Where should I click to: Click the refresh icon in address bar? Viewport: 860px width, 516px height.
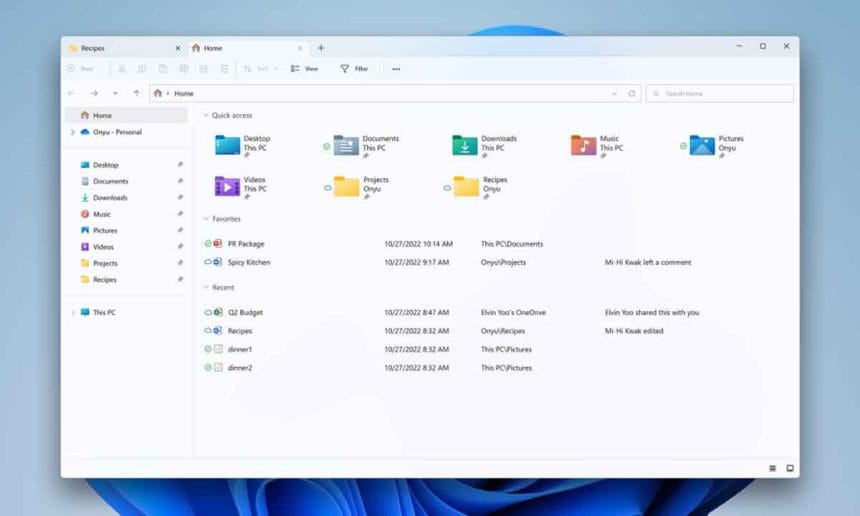click(x=631, y=93)
